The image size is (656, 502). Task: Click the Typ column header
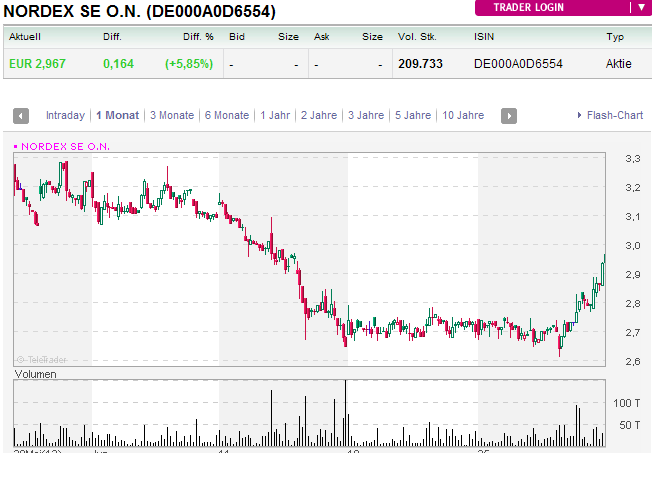tap(615, 37)
